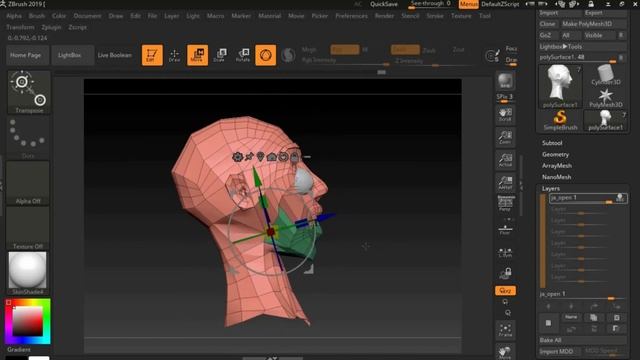This screenshot has height=360, width=640.
Task: Click the Duplicate layer icon
Action: point(593,317)
